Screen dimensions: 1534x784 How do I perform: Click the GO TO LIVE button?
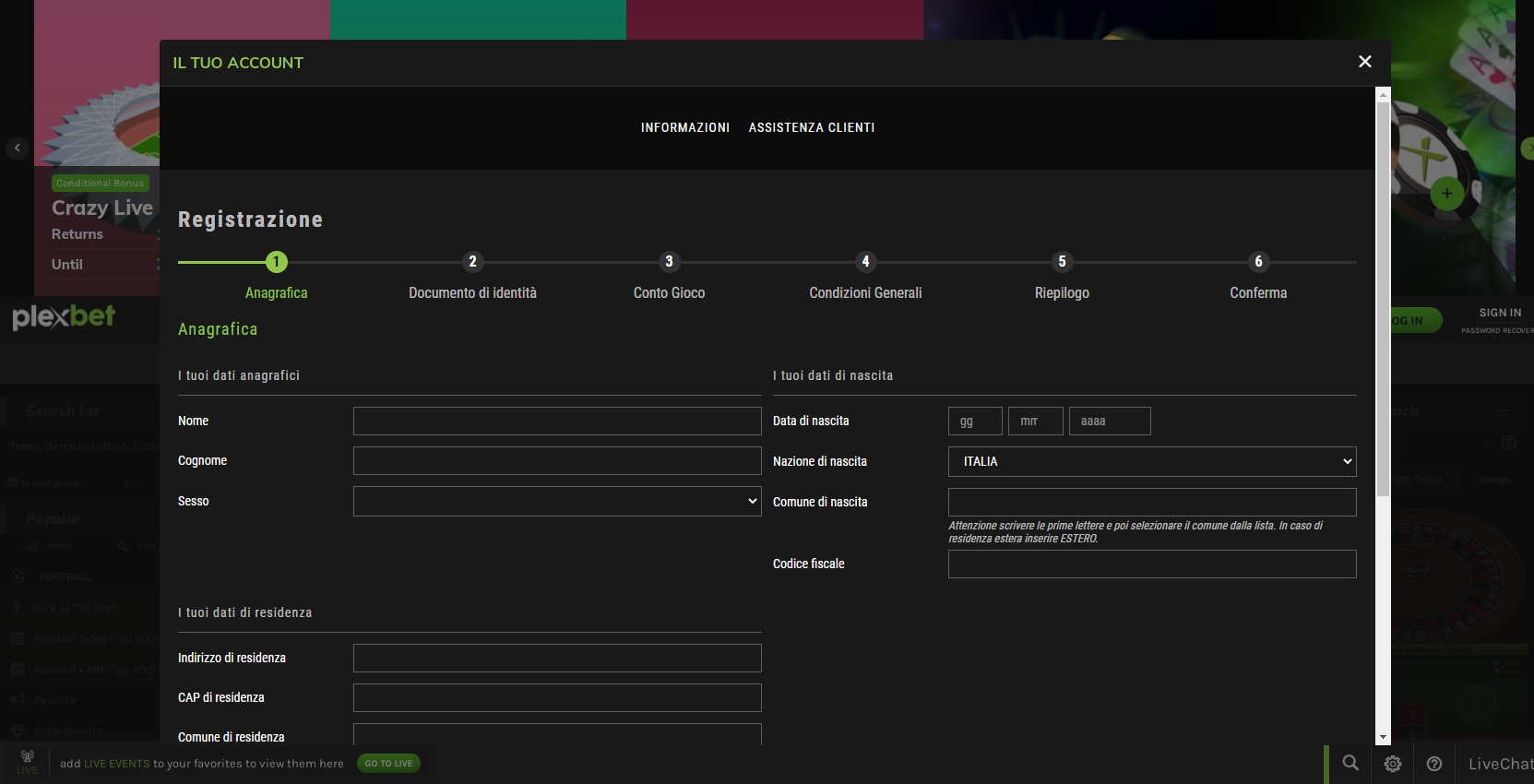[388, 763]
